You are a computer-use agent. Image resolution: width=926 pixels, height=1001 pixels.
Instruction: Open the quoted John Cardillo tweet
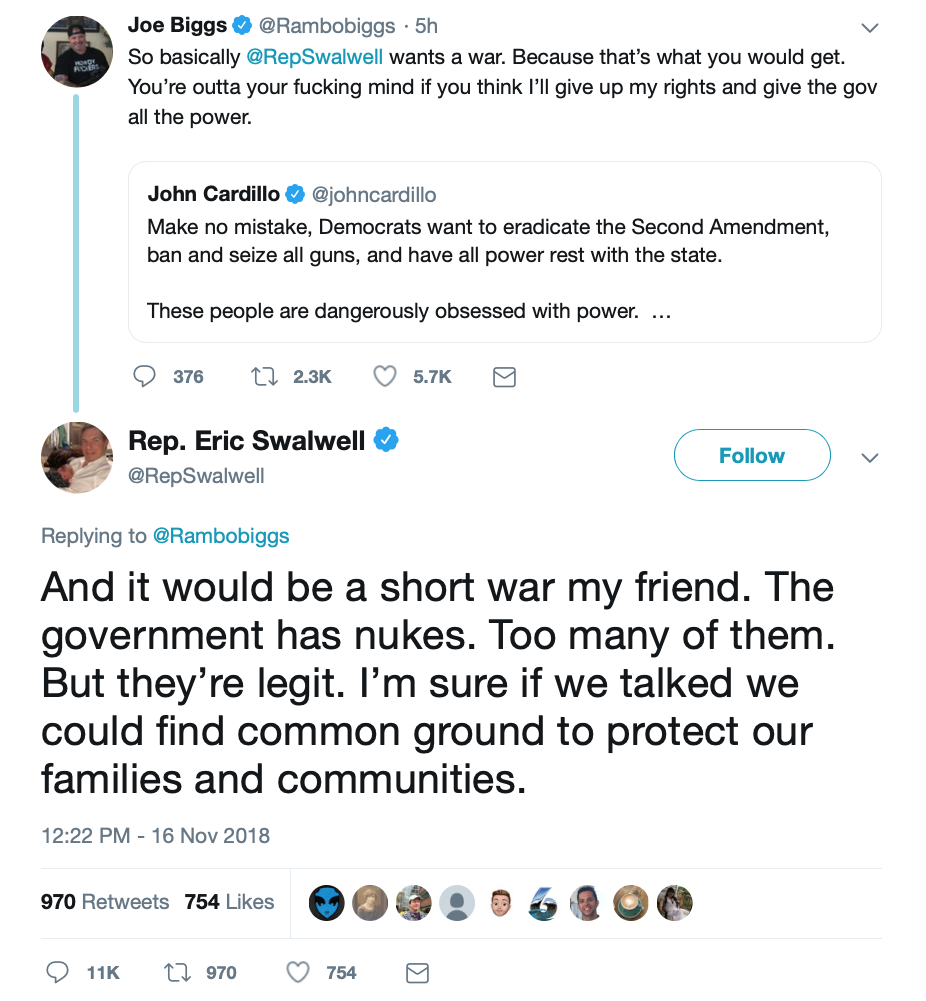(504, 252)
